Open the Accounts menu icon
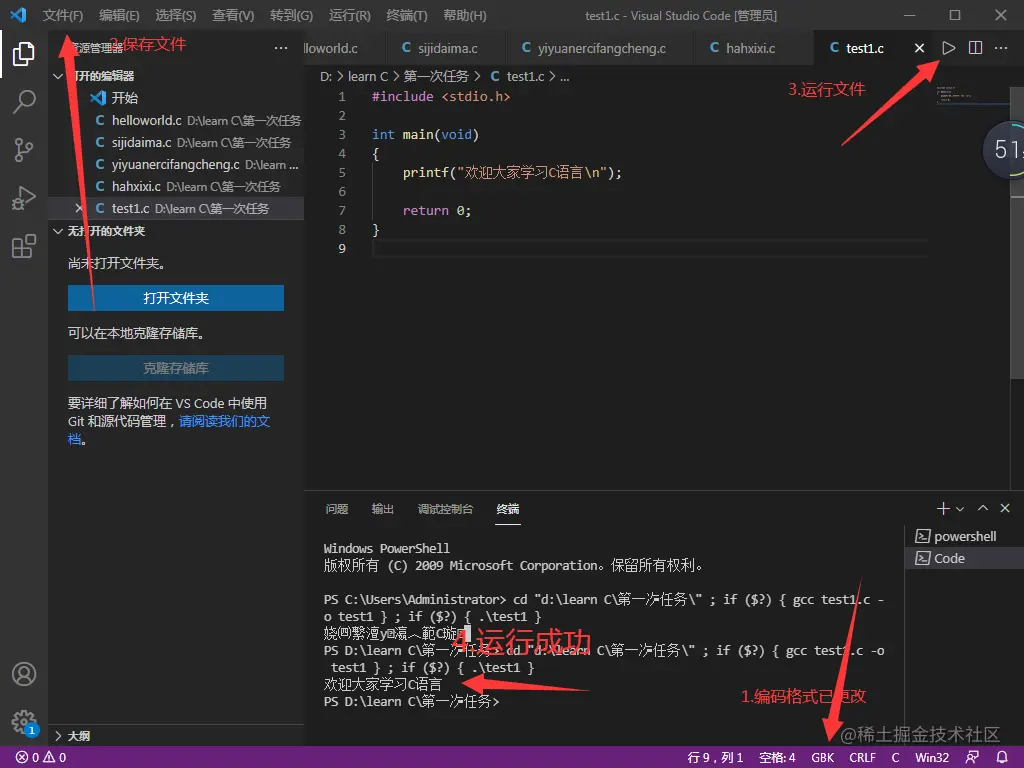Viewport: 1024px width, 768px height. pos(24,674)
